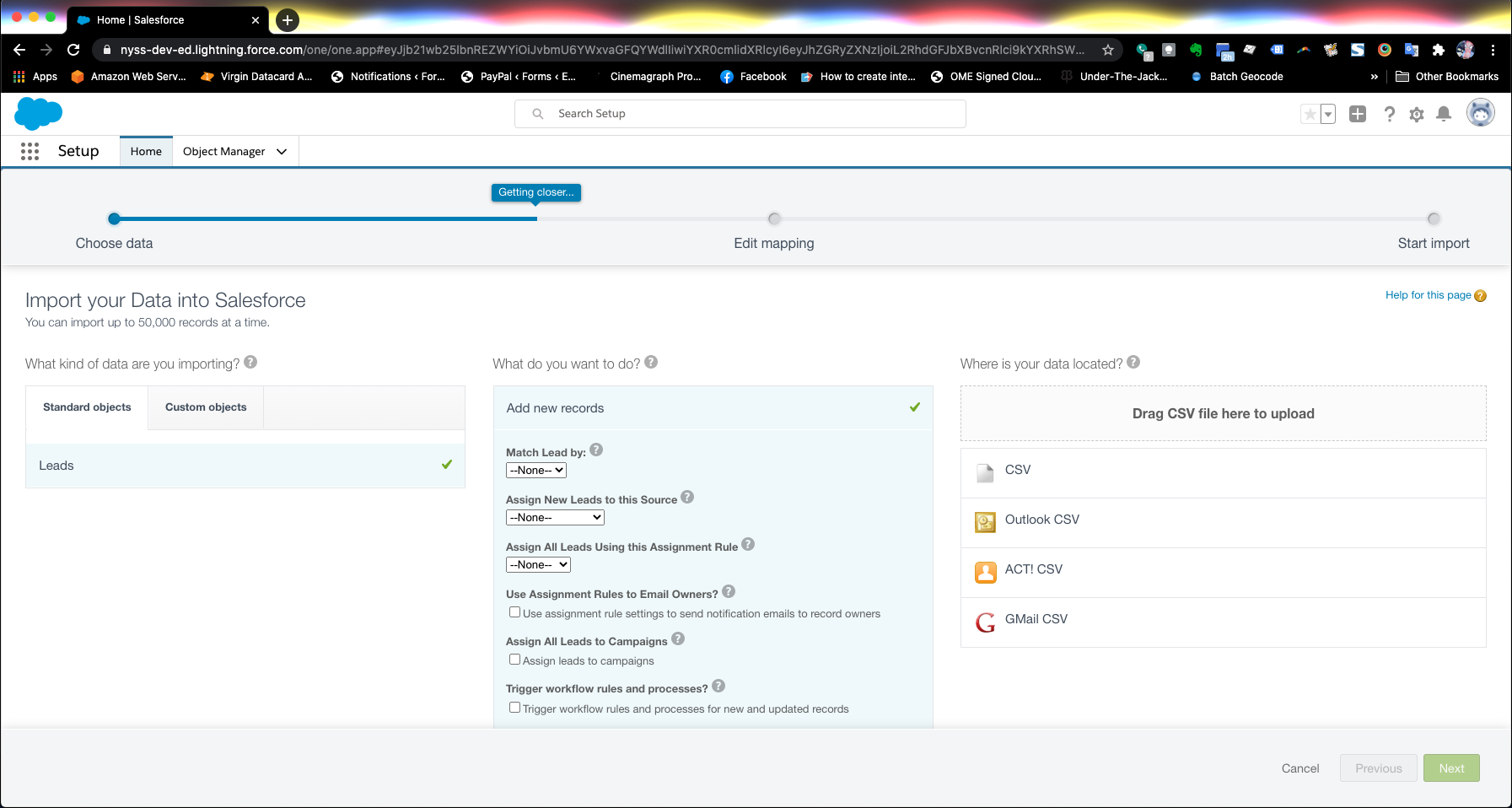This screenshot has width=1512, height=808.
Task: Reload the page with refresh icon
Action: click(x=73, y=50)
